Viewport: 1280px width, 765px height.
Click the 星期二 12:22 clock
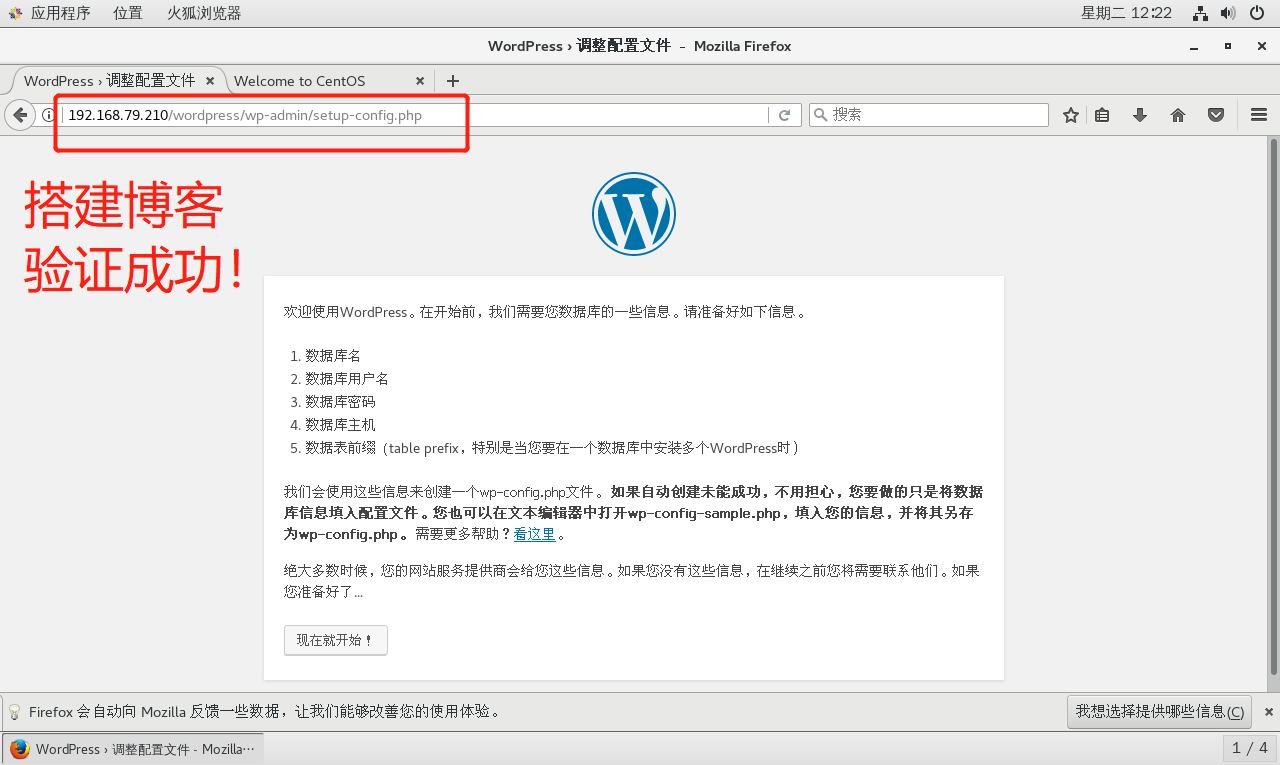[1126, 13]
